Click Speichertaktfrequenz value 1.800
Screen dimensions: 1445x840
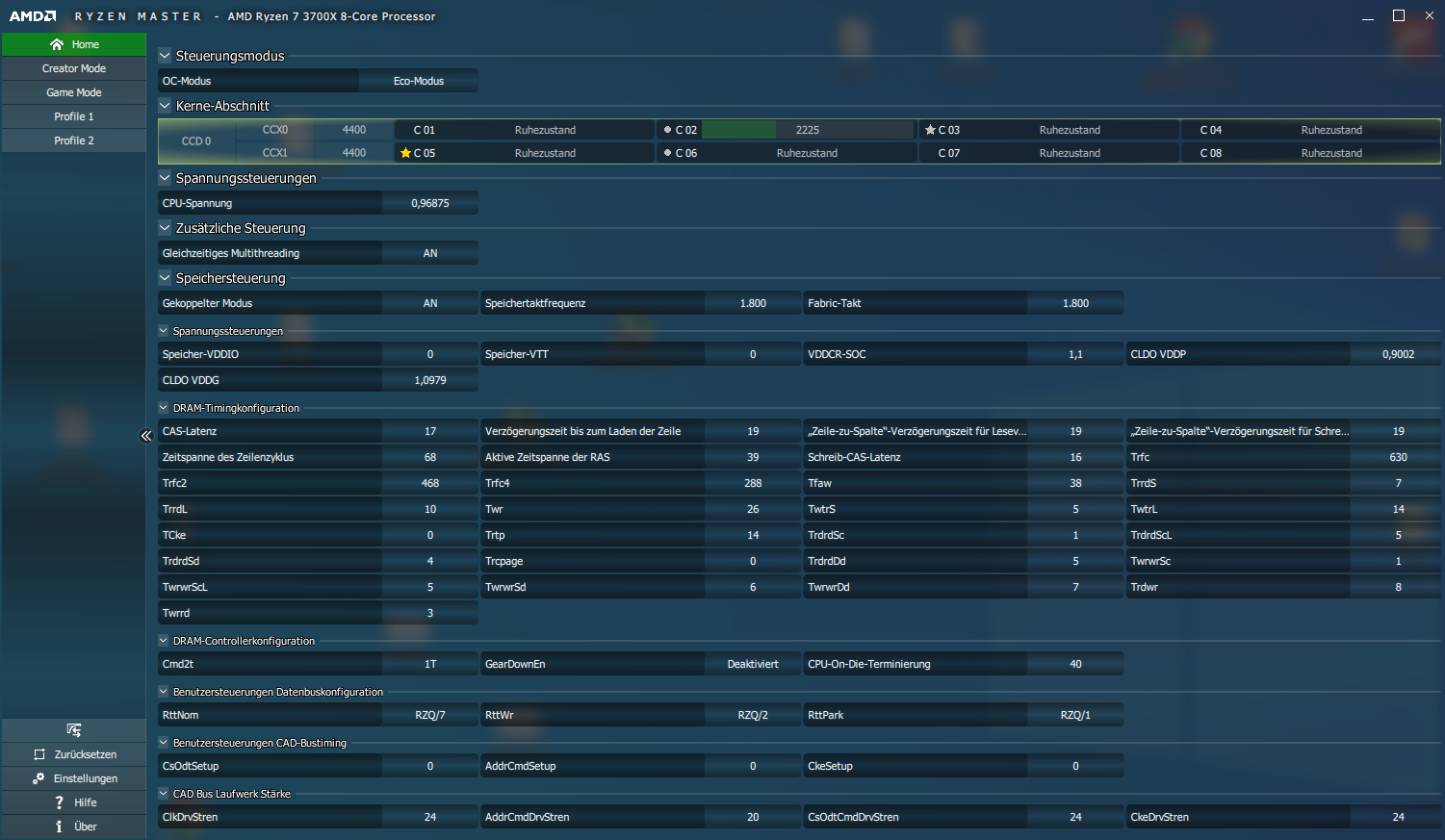(x=753, y=303)
